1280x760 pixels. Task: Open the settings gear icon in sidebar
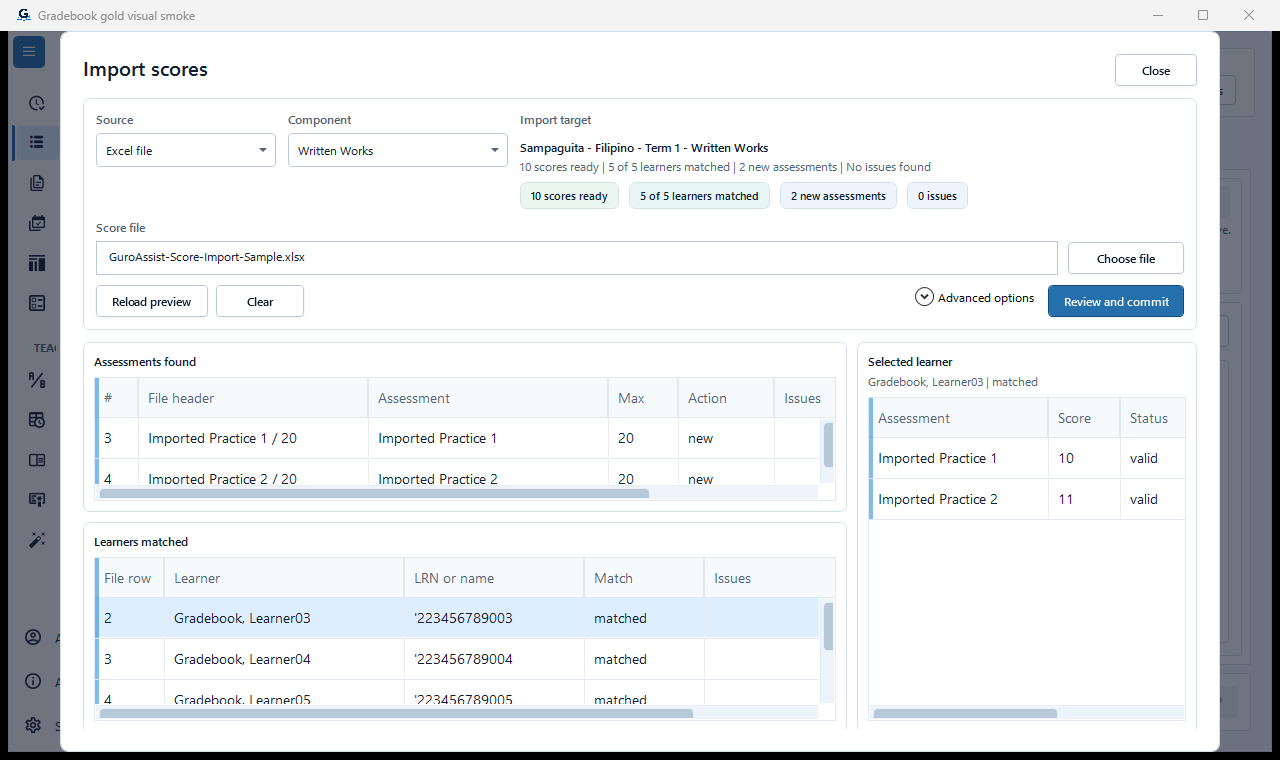point(33,725)
